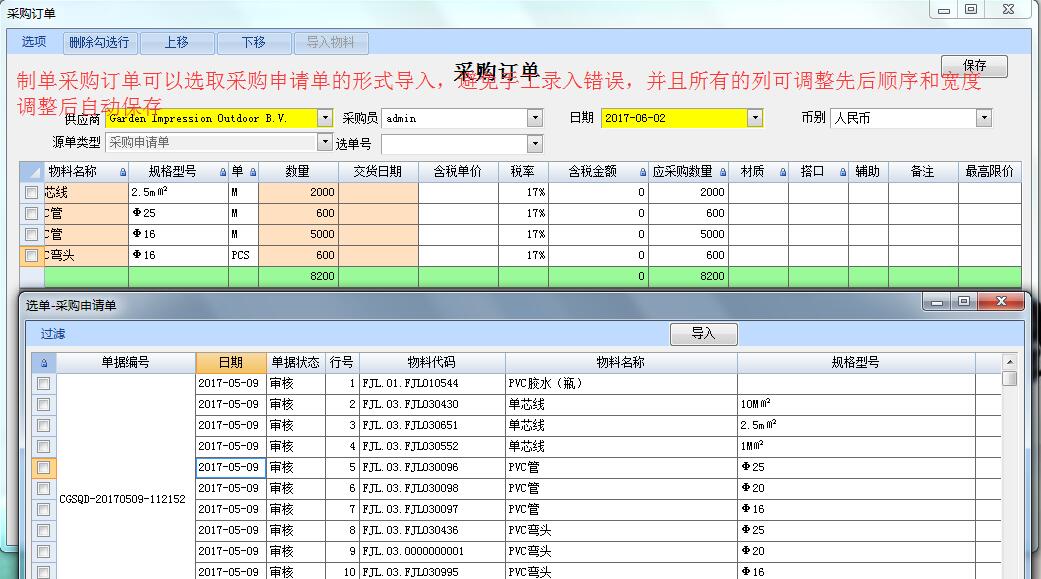1041x579 pixels.
Task: Tick checkbox for 芯线 row in order grid
Action: pyautogui.click(x=31, y=193)
